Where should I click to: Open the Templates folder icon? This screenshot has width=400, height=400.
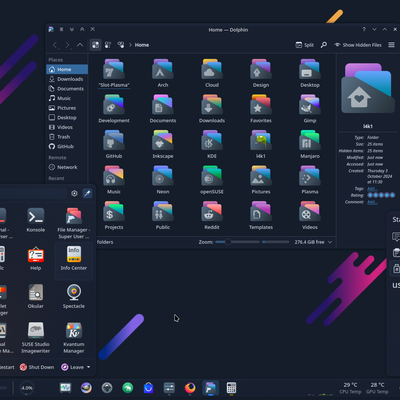tap(261, 211)
